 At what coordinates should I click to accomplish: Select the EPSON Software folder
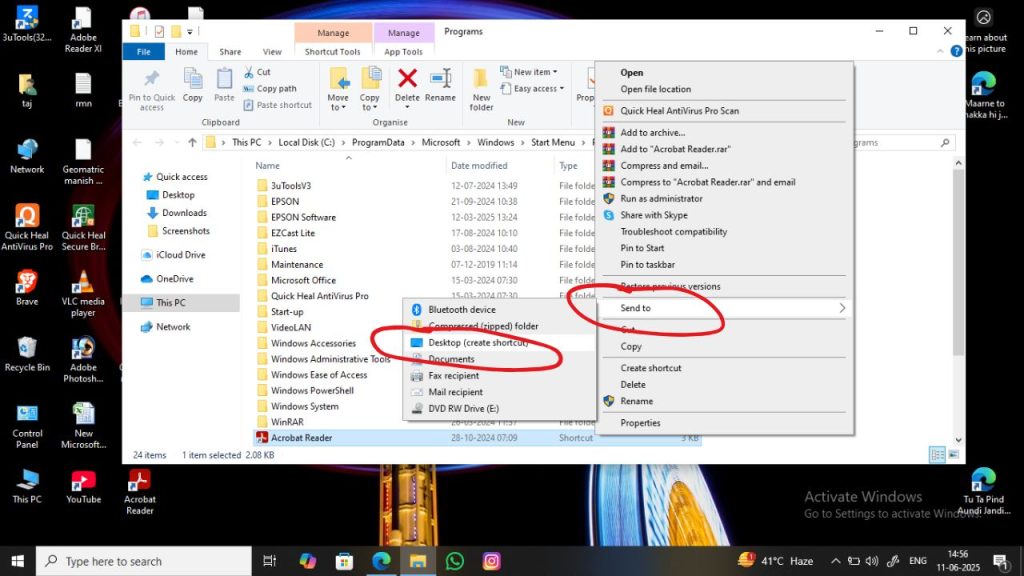[303, 217]
